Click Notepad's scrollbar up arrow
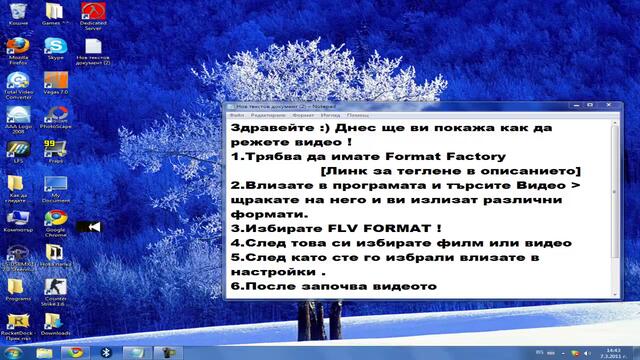 click(615, 123)
